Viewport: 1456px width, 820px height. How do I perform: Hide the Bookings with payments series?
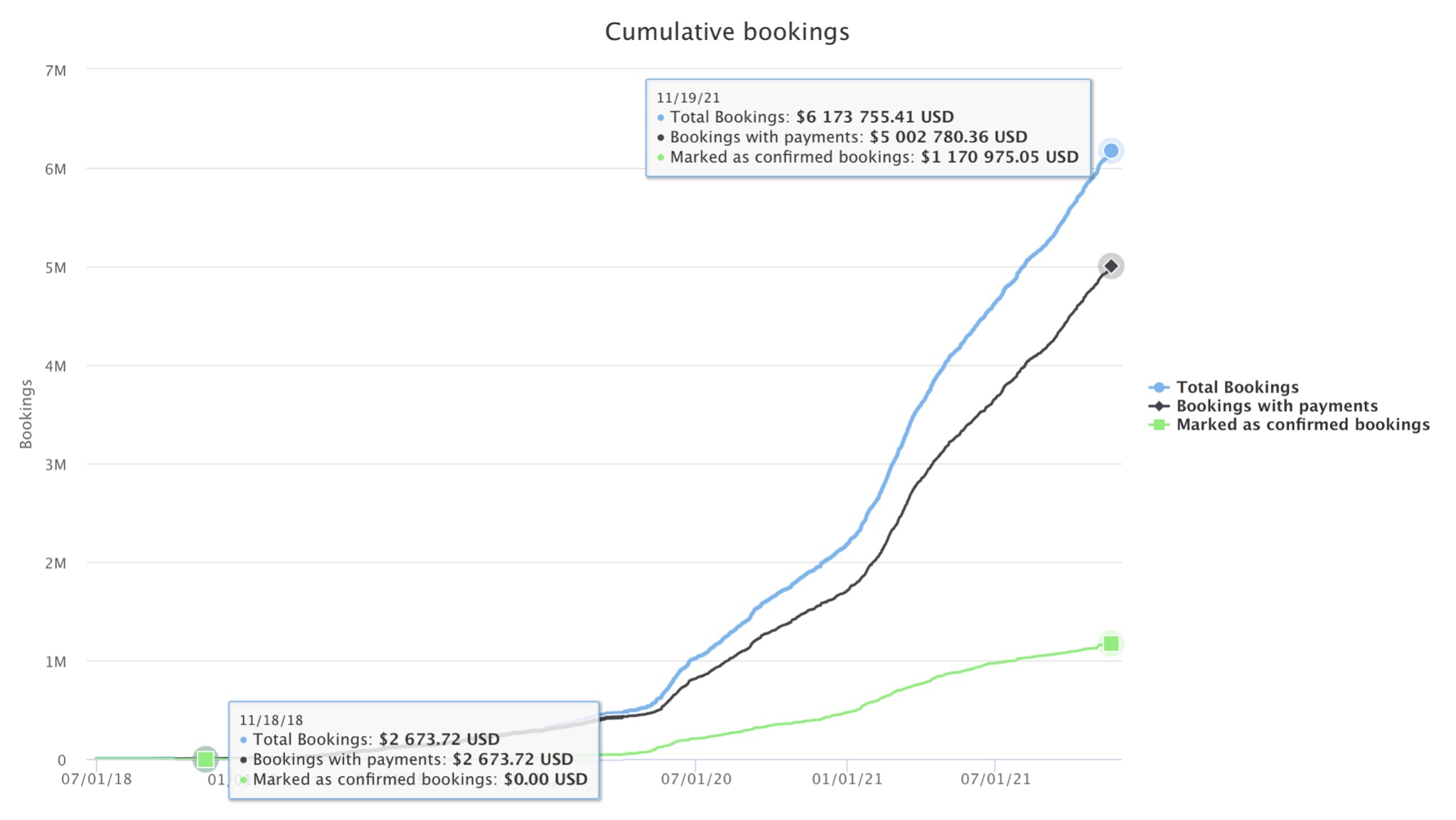tap(1277, 406)
